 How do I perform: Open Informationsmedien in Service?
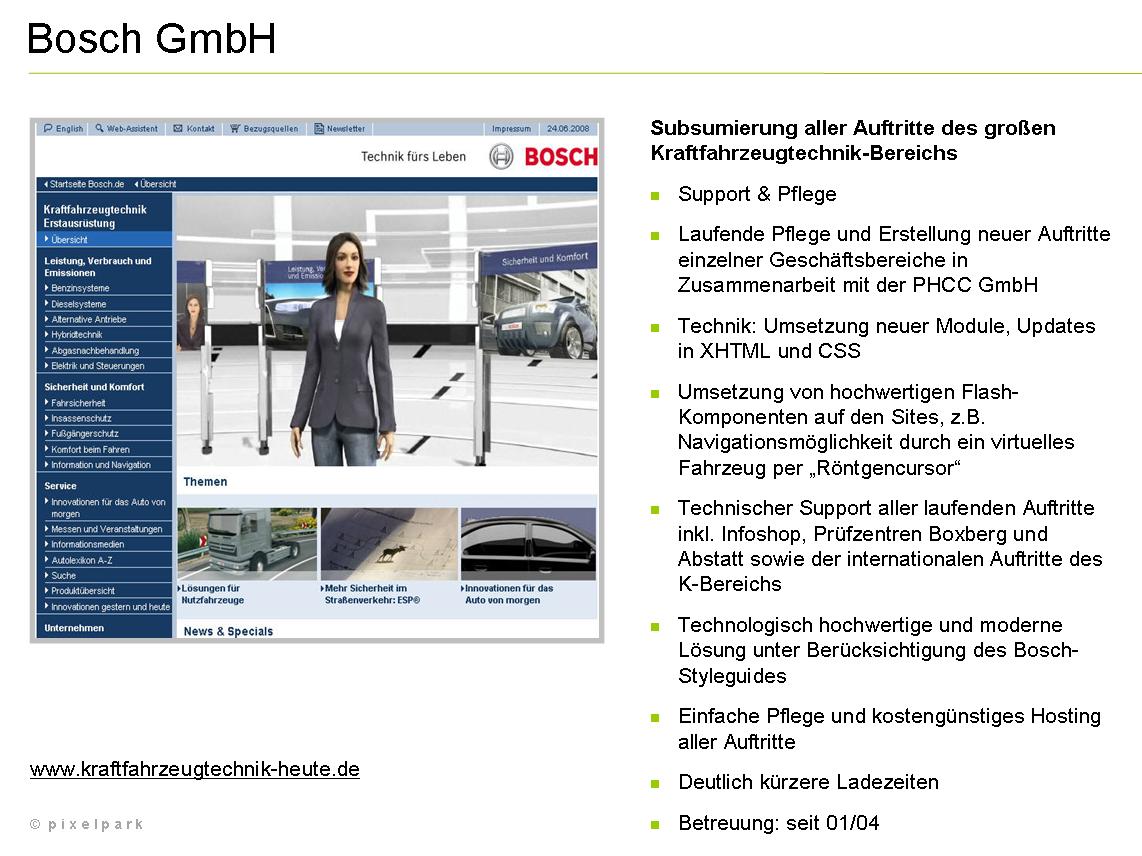(x=84, y=544)
